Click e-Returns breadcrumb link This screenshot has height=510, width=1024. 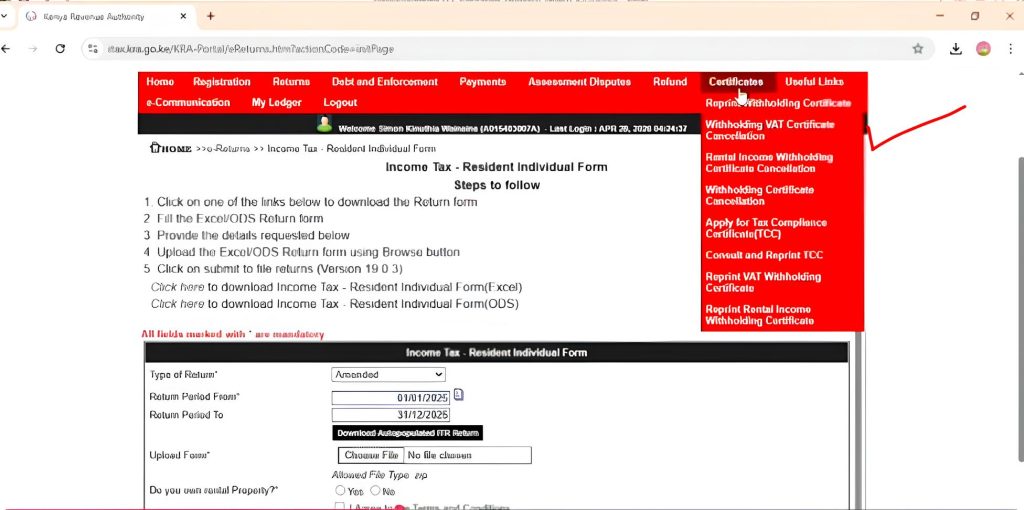(228, 149)
